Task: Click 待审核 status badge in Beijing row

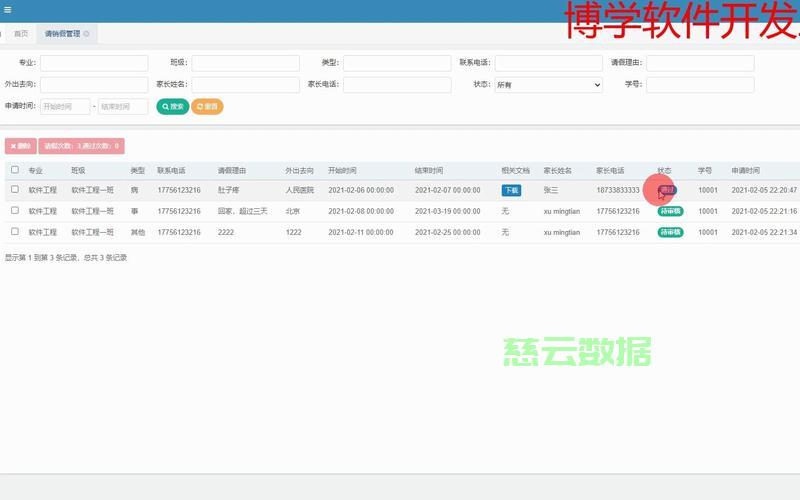Action: (670, 211)
